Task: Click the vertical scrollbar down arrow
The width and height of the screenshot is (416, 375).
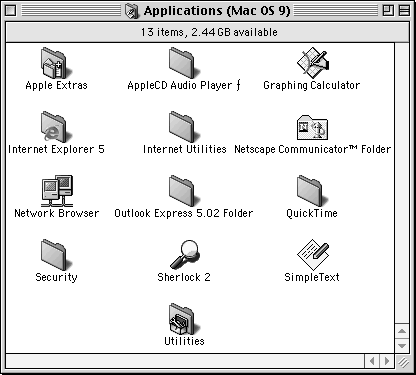Action: (402, 346)
